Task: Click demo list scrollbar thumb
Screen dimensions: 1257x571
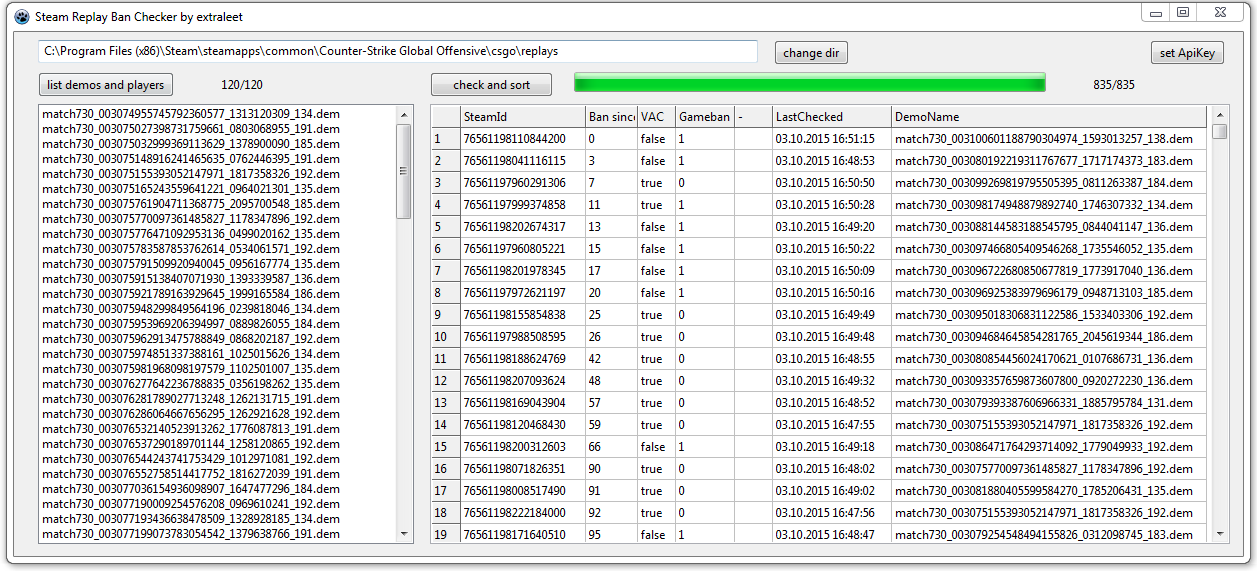Action: 404,171
